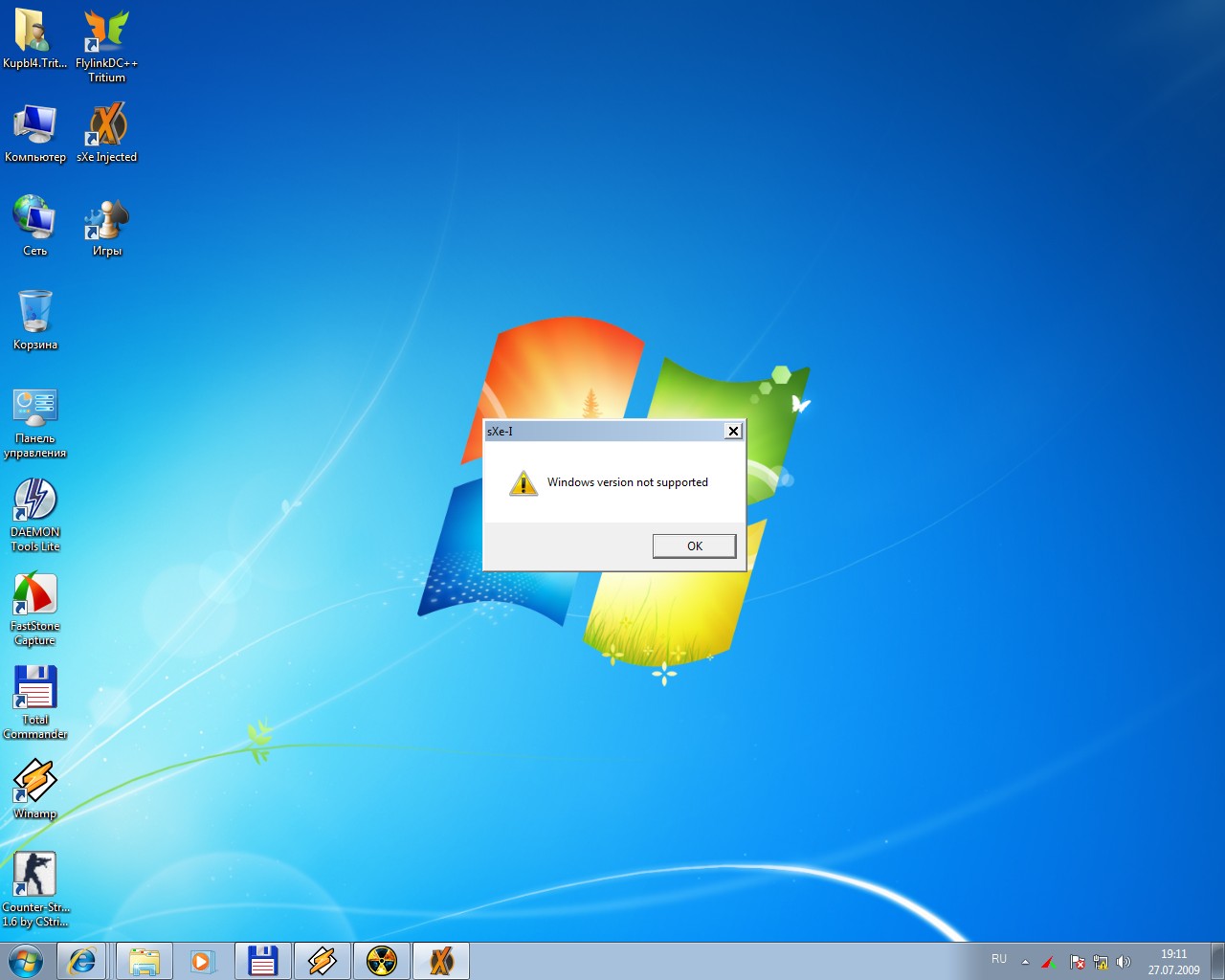Click the red-green tray icon
The image size is (1225, 980).
[1050, 962]
